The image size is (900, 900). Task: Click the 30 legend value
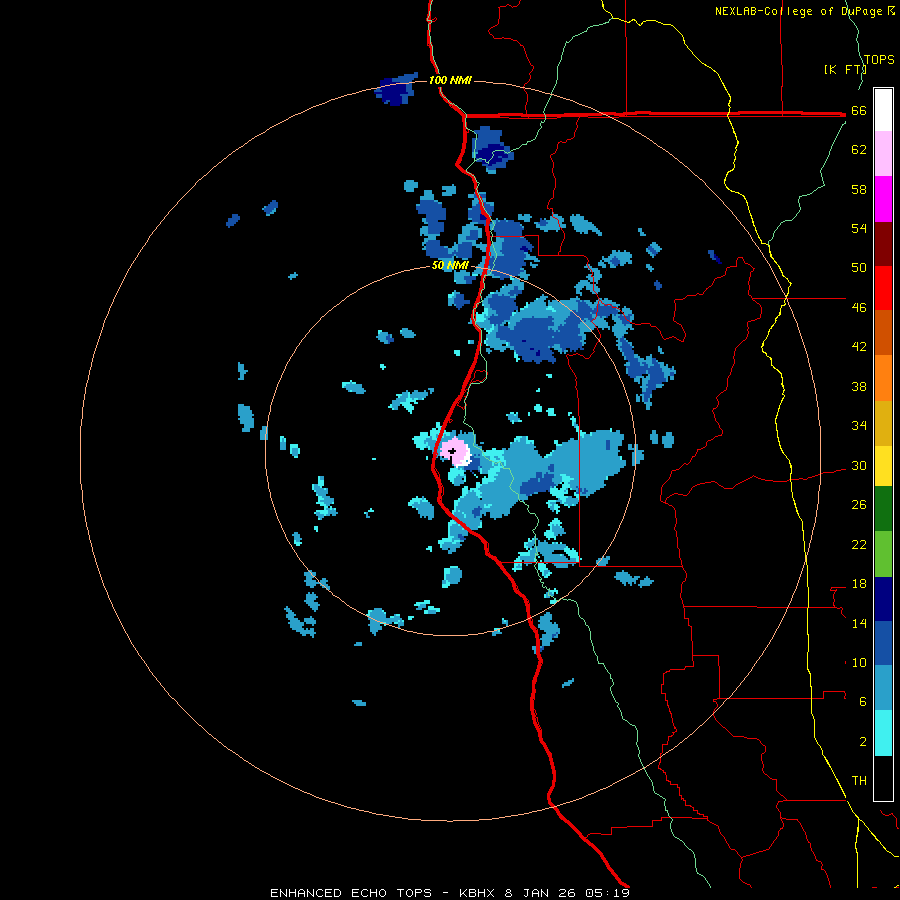click(859, 465)
